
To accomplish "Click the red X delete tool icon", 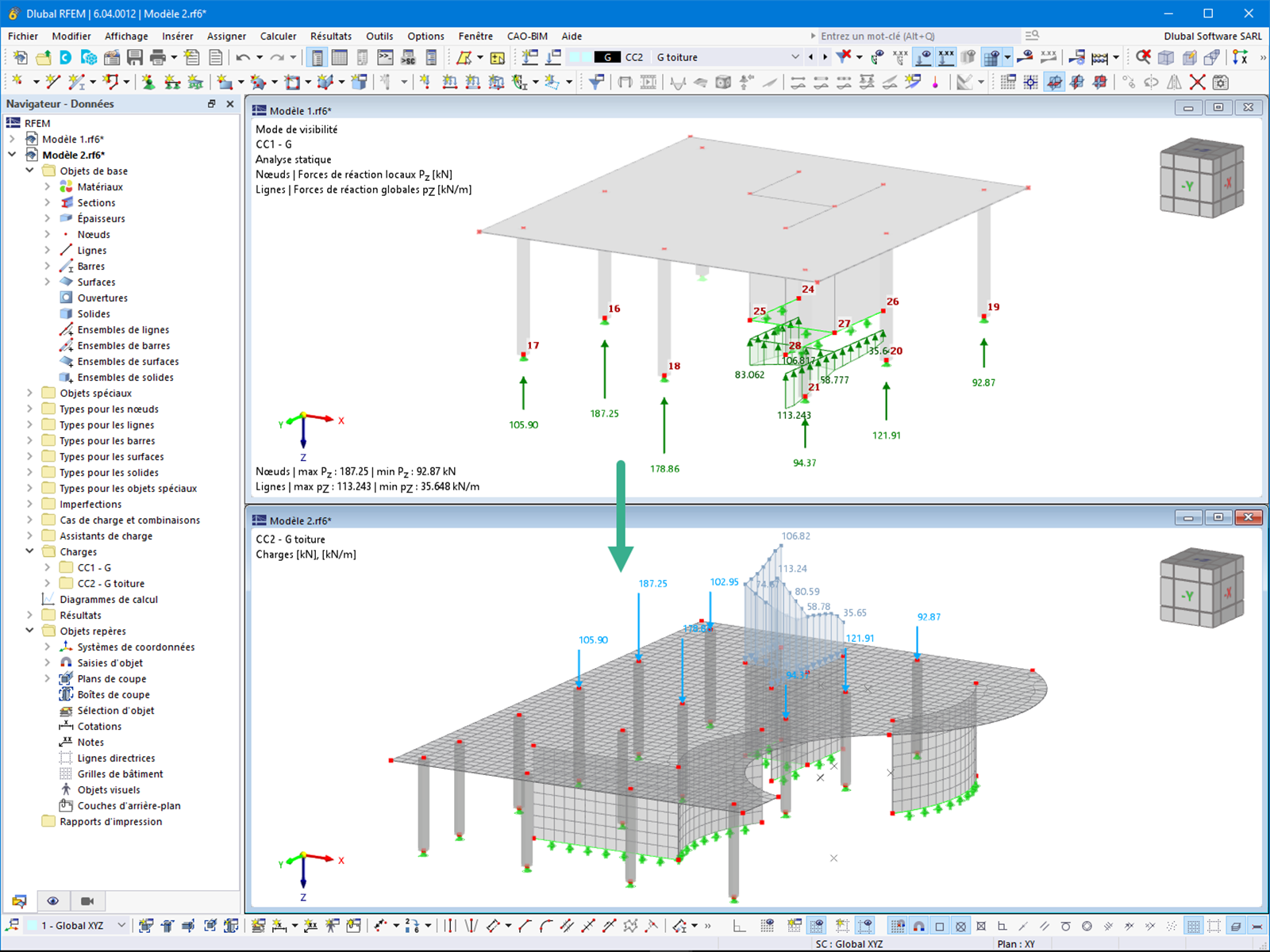I will 1197,82.
